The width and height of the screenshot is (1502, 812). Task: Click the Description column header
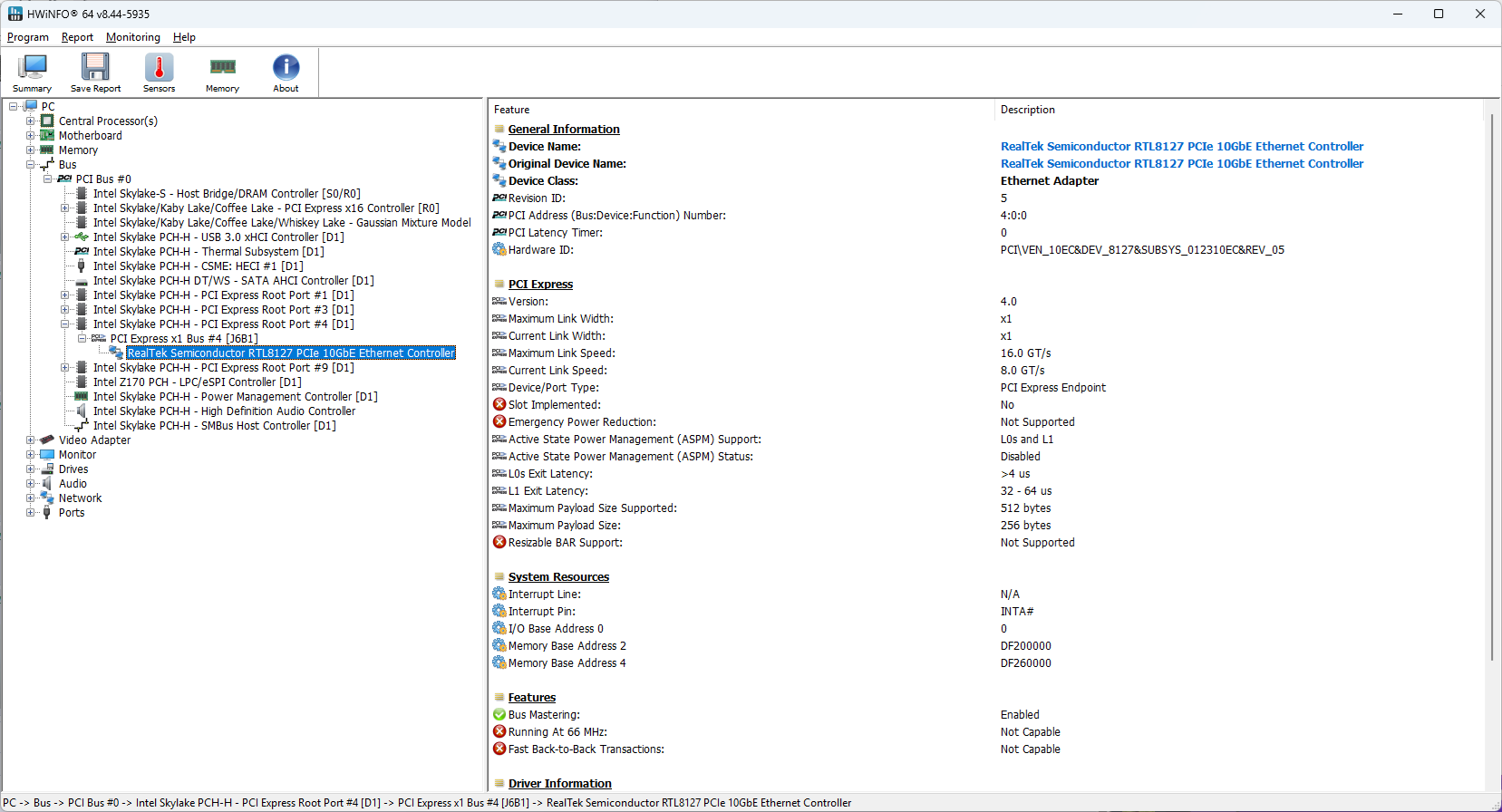coord(1239,110)
